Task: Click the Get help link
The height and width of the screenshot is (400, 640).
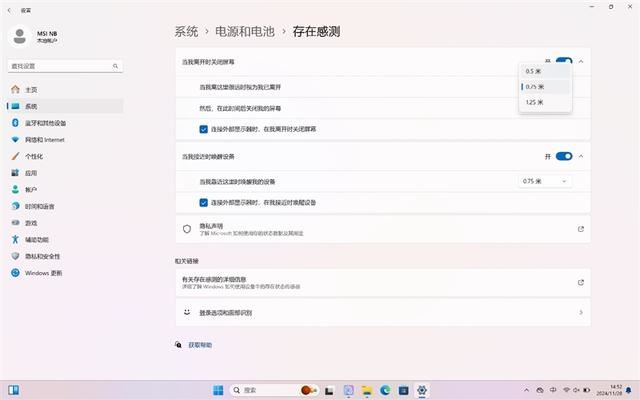Action: point(200,345)
